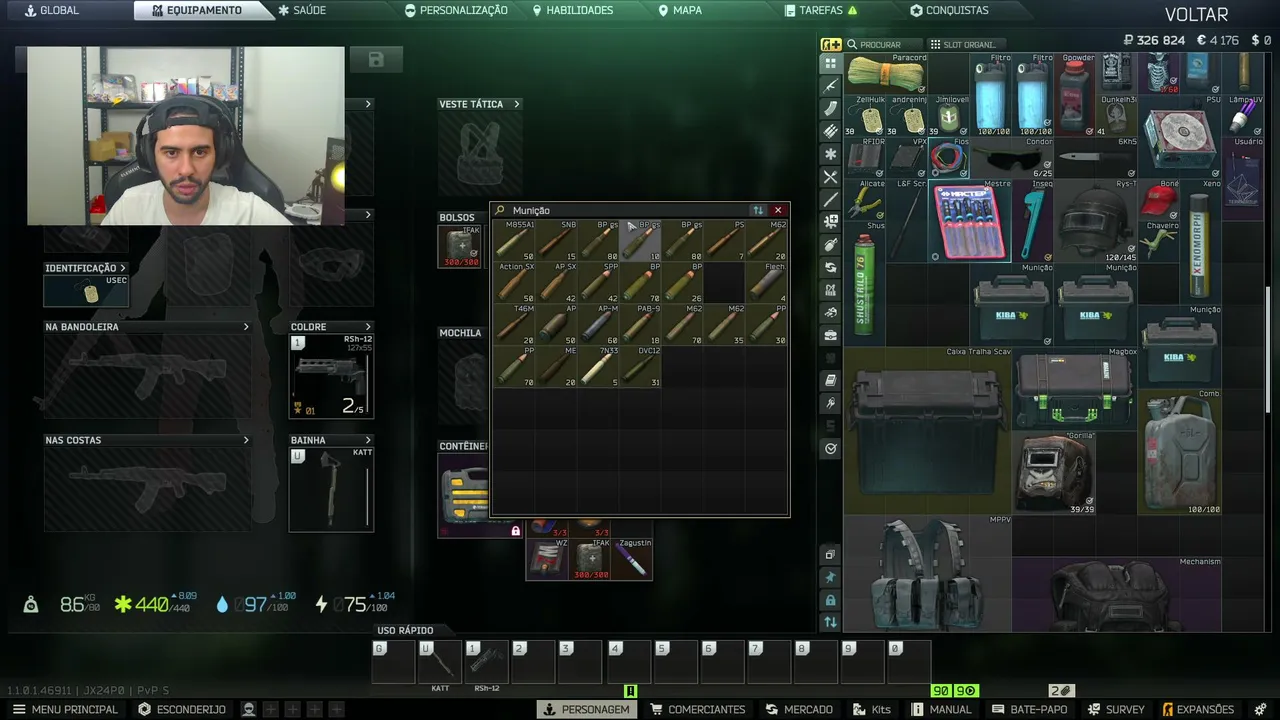
Task: Expand the Coldre slot arrow
Action: [368, 327]
